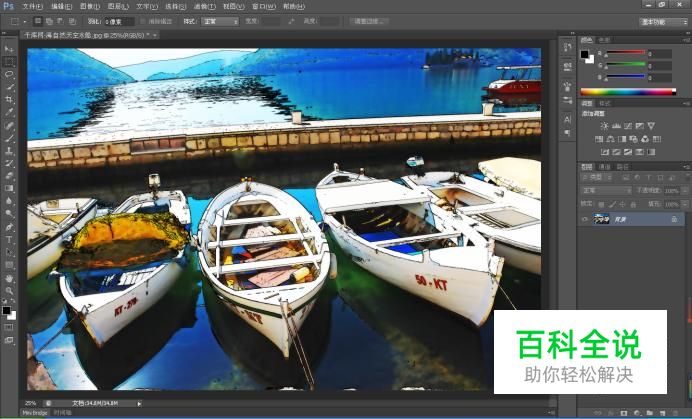Open the 文件(F) menu

click(x=32, y=7)
